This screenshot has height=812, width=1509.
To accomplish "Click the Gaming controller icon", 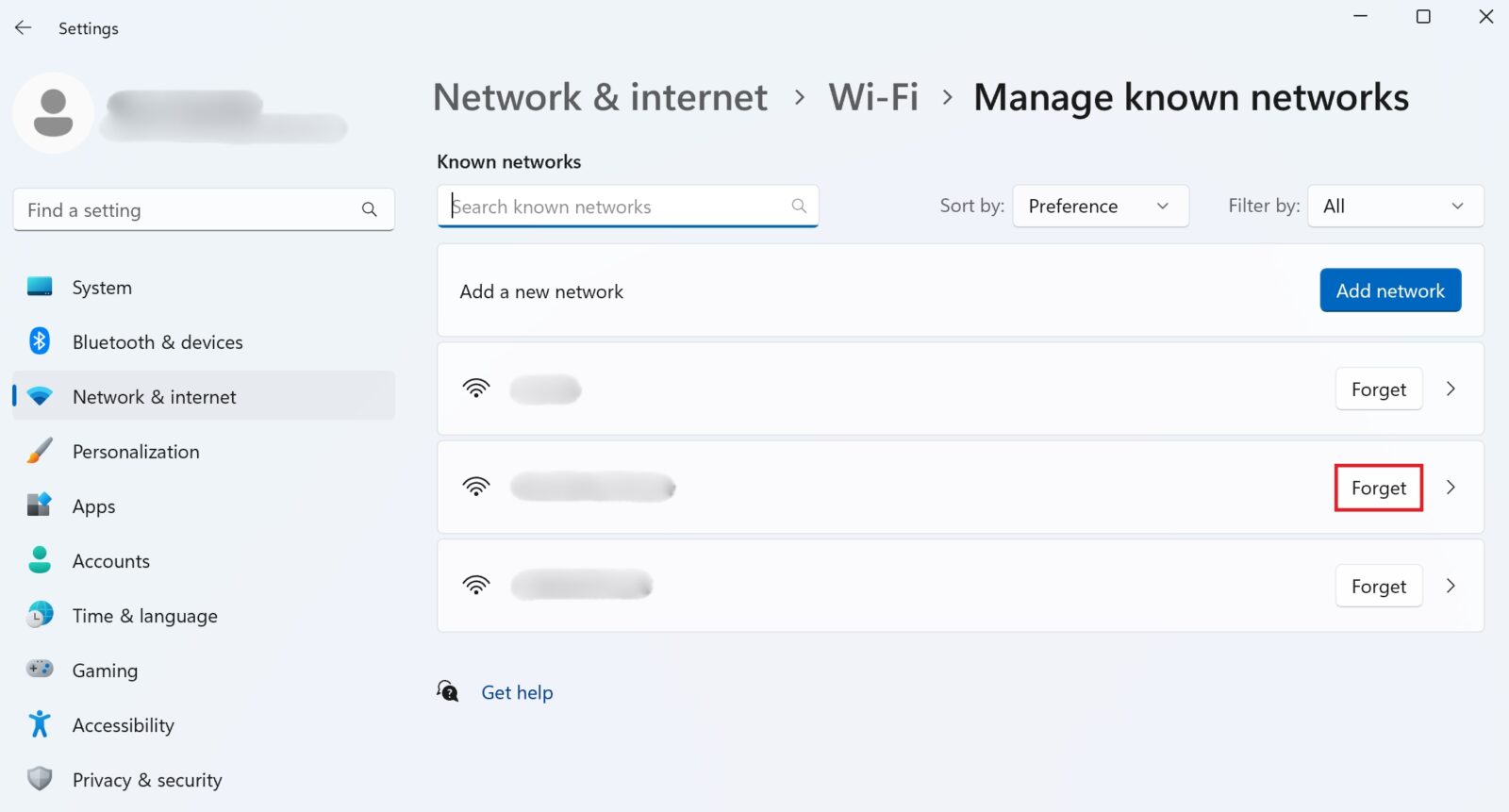I will (x=39, y=670).
